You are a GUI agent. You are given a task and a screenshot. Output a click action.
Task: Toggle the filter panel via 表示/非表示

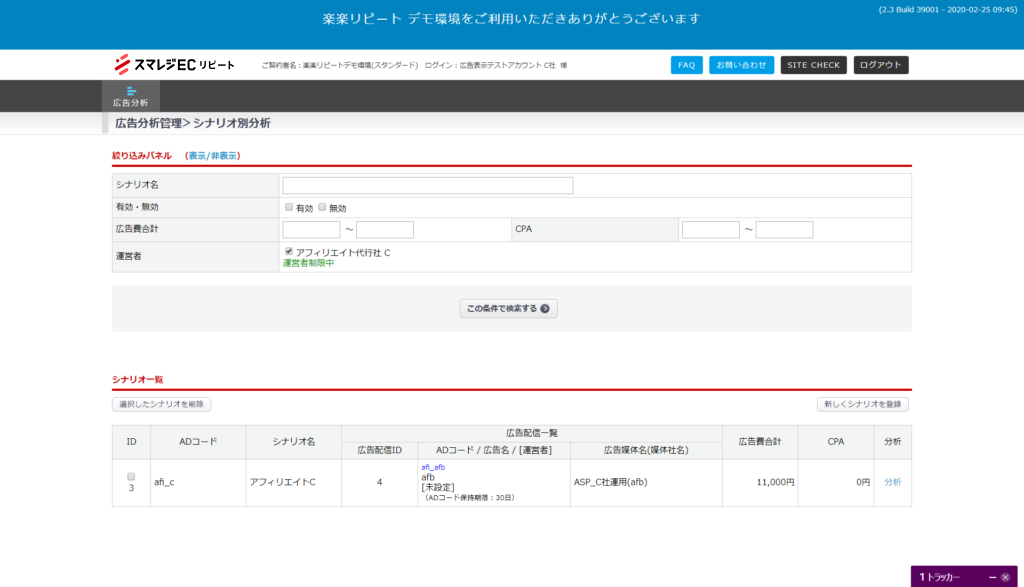(213, 156)
